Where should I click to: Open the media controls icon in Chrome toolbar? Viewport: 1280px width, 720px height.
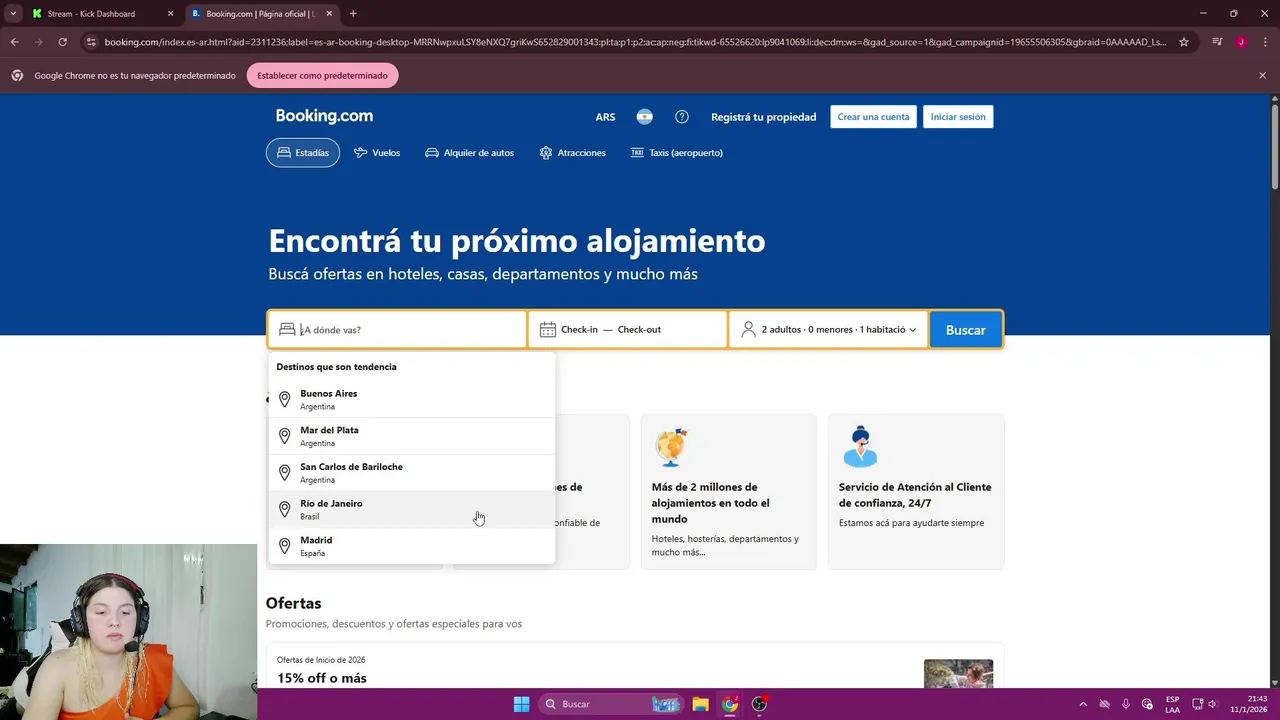pyautogui.click(x=1217, y=42)
